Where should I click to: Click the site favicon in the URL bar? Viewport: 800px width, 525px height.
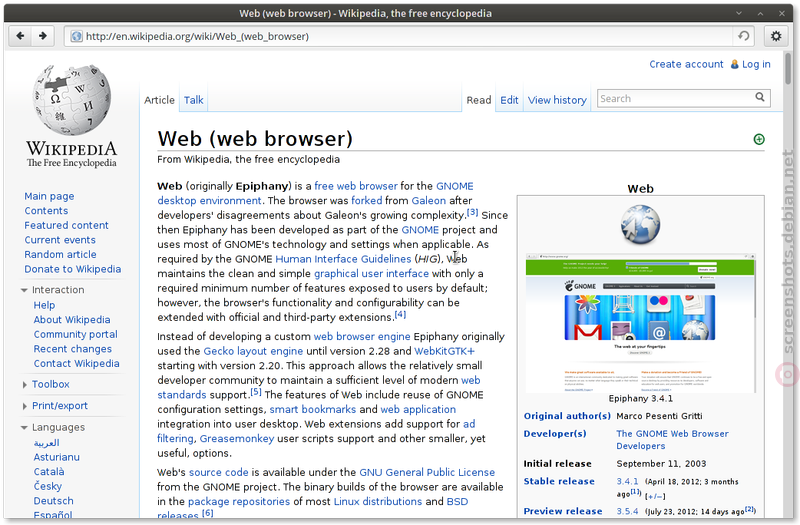click(x=77, y=36)
